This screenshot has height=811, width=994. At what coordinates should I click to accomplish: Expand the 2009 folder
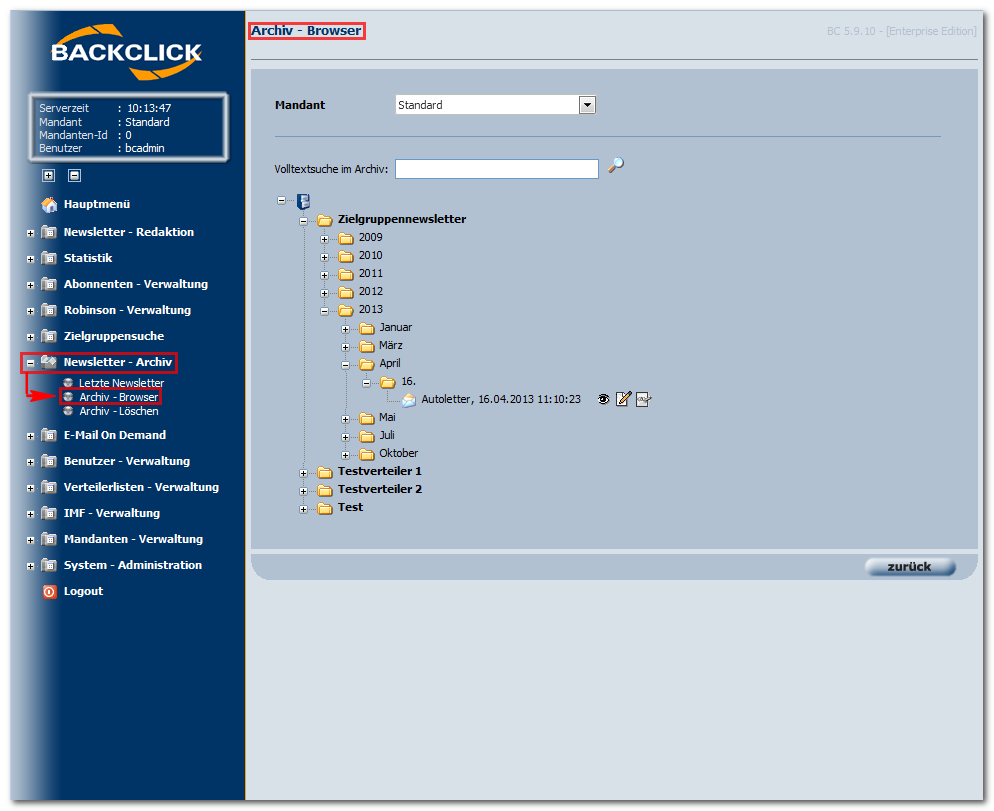point(325,239)
